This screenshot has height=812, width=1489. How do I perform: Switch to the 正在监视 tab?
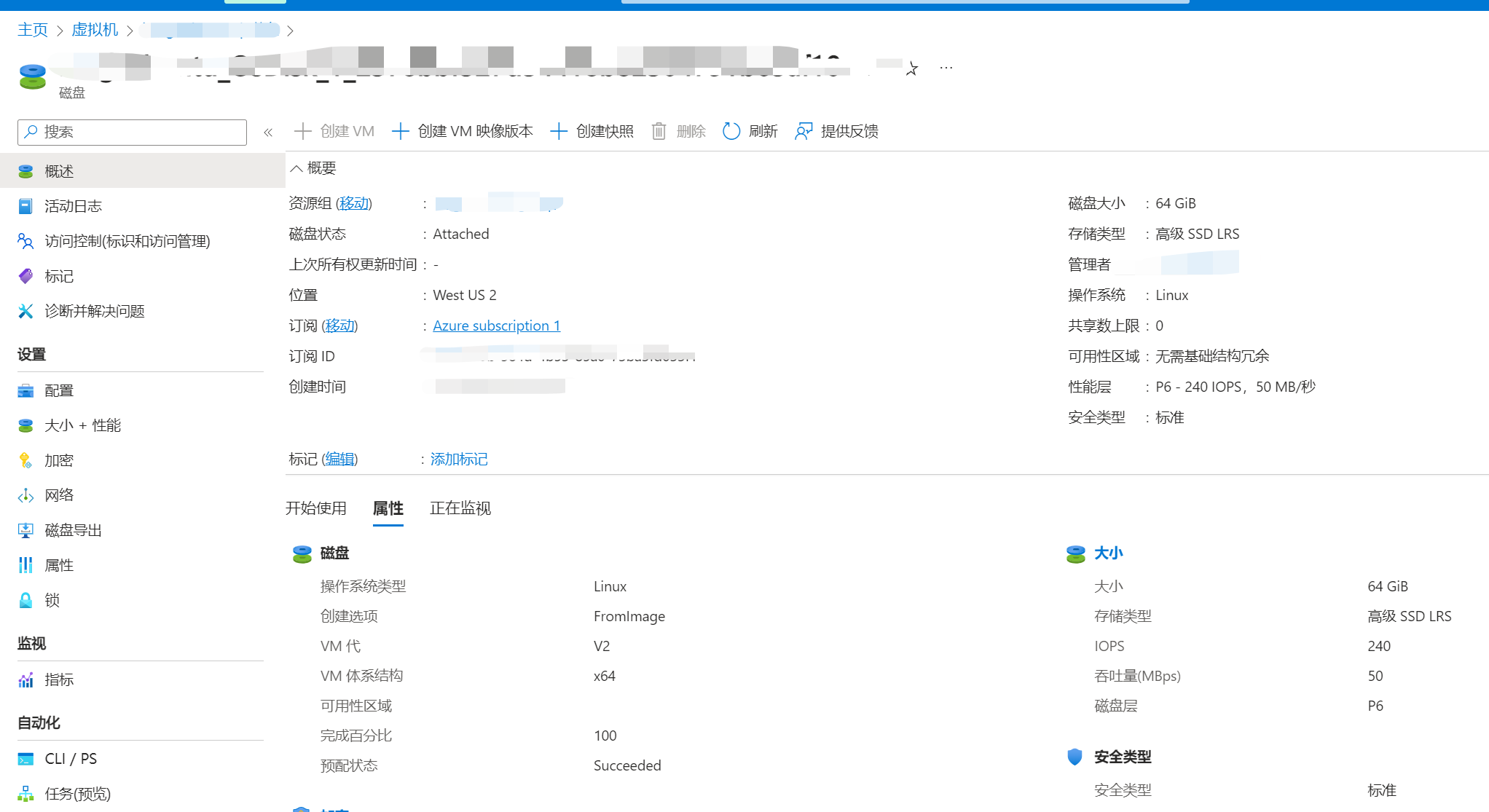[459, 508]
